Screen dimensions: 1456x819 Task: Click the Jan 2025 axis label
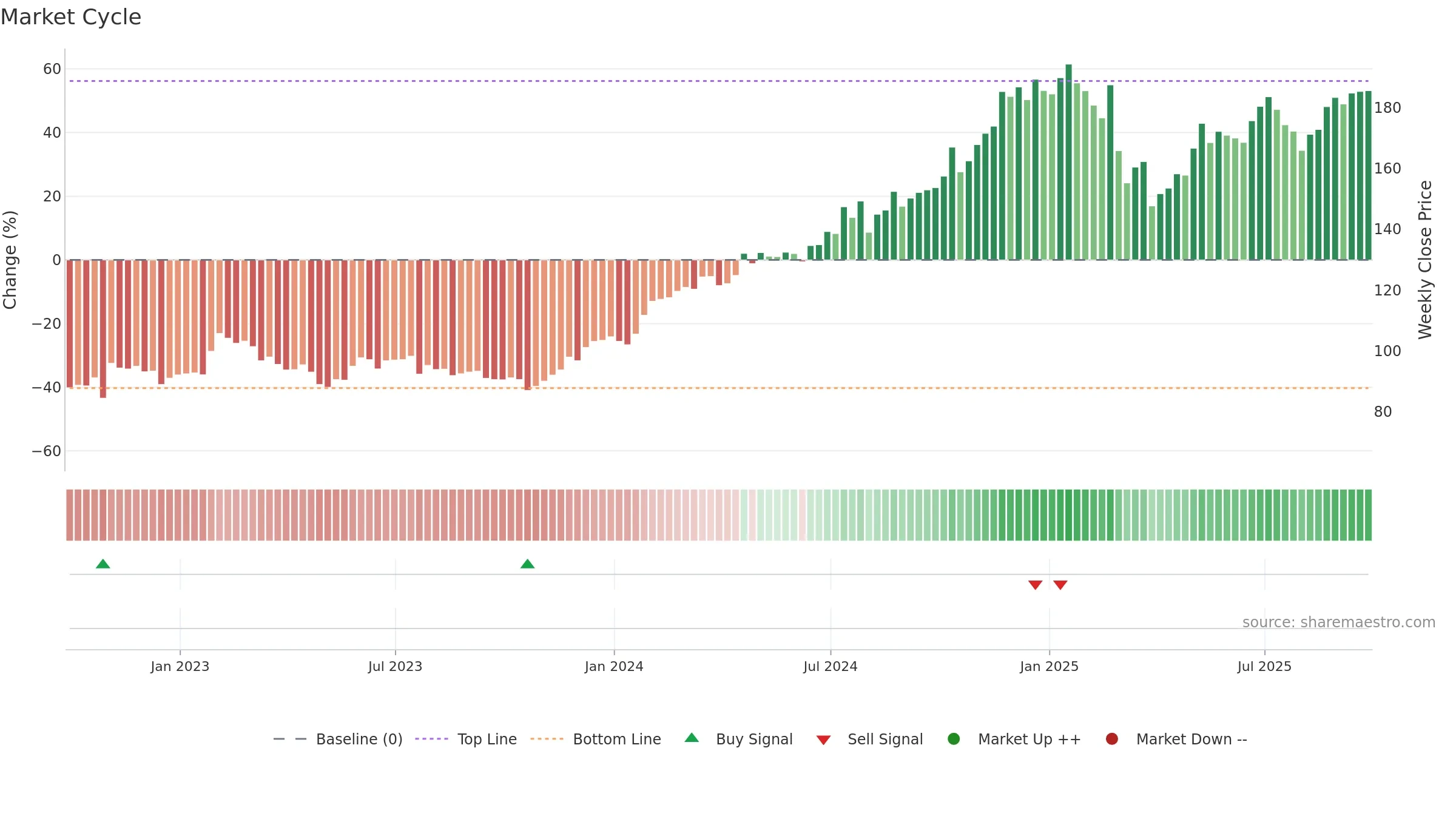click(1050, 666)
